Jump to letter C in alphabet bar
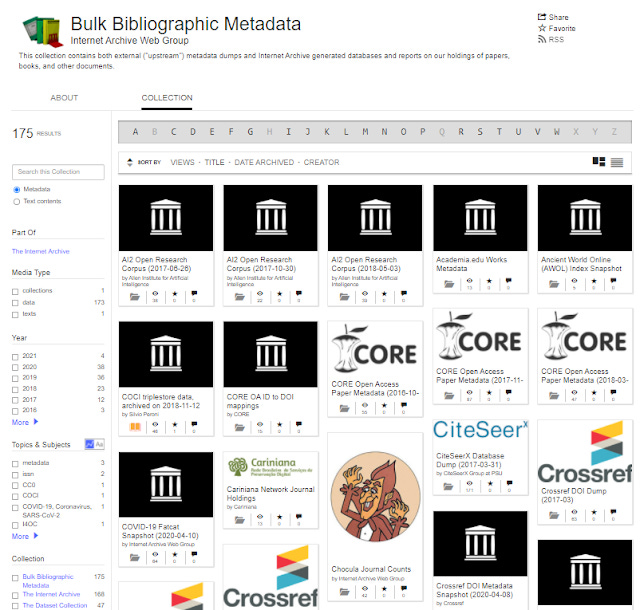Viewport: 640px width, 610px height. point(173,131)
